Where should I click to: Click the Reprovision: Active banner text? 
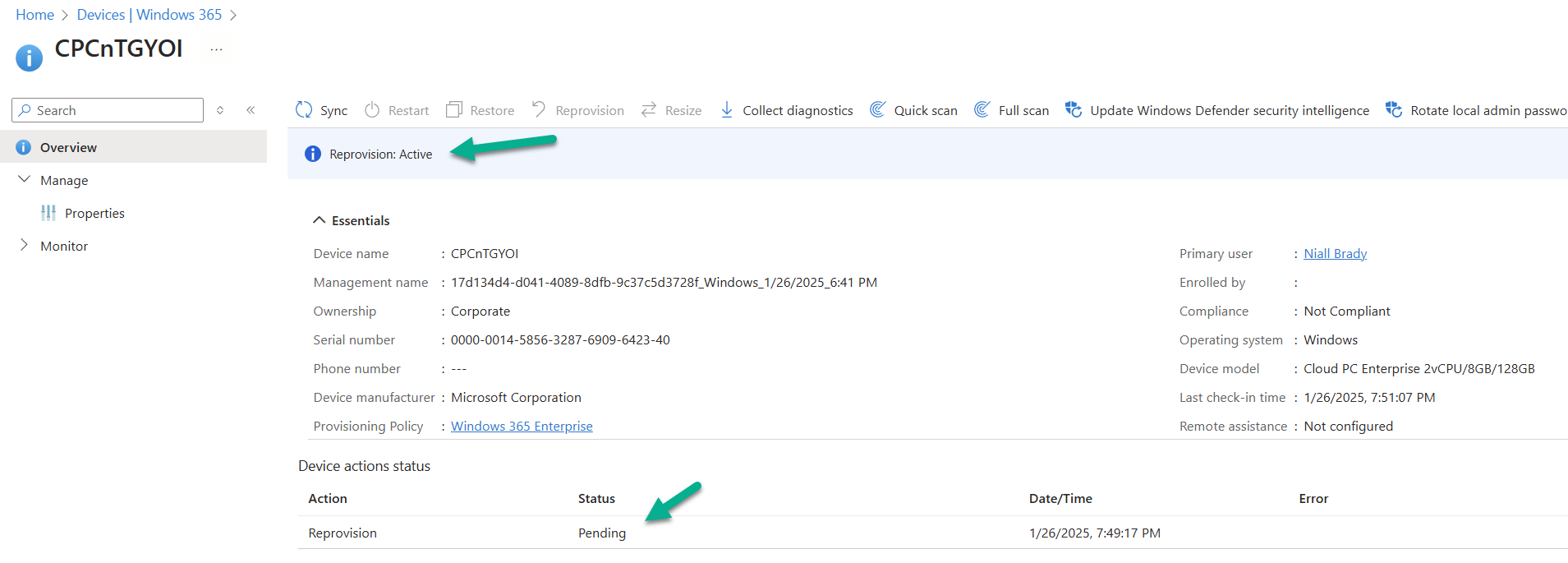[x=380, y=154]
